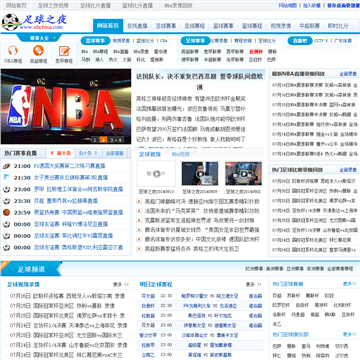Open 更多 next to 热门足球俱乐部

click(350, 334)
